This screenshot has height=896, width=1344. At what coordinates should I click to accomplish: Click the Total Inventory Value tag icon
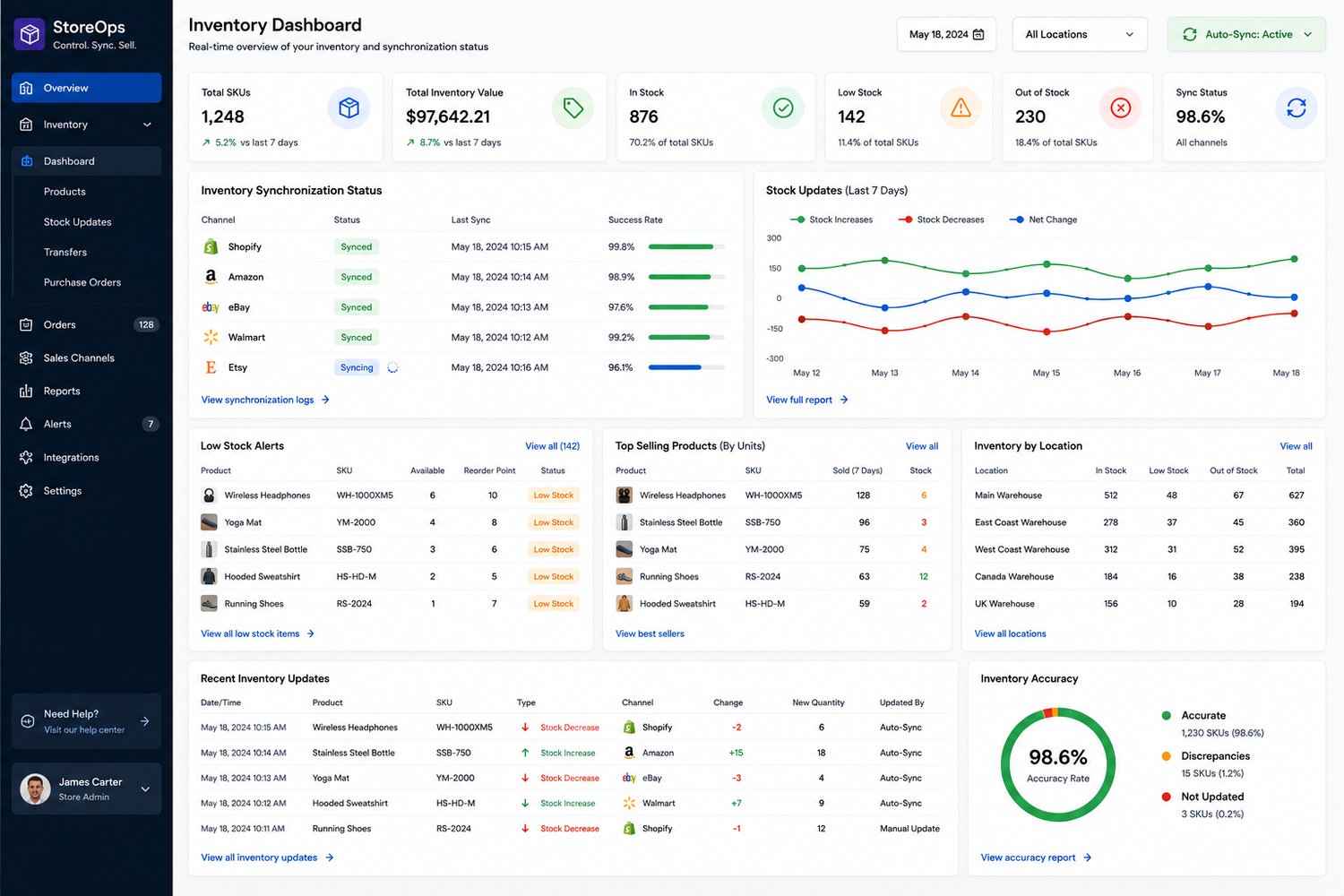pos(573,108)
